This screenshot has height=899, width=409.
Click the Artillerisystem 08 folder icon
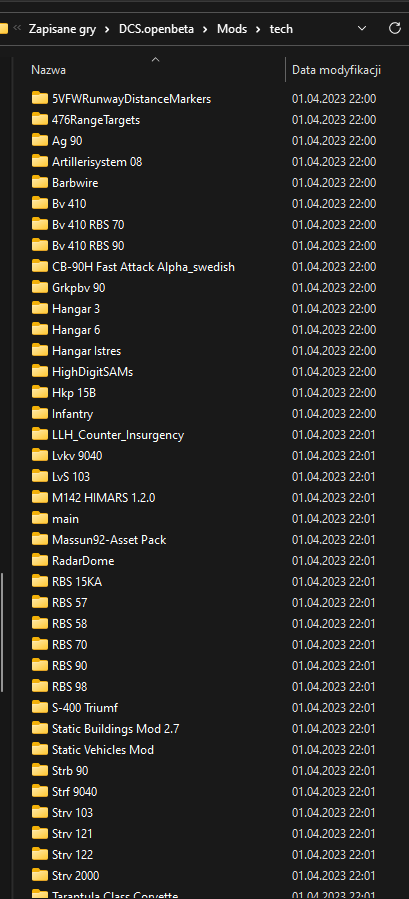pos(40,161)
